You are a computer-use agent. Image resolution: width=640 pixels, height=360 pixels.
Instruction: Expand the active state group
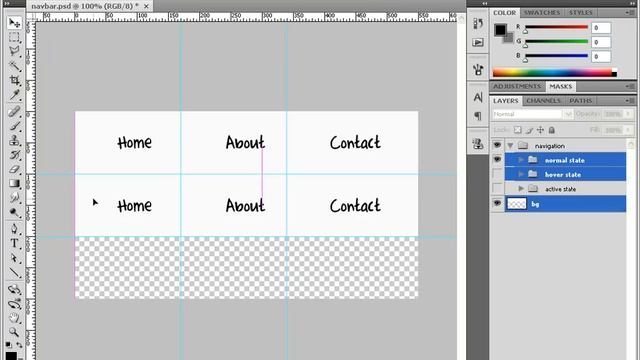tap(521, 189)
